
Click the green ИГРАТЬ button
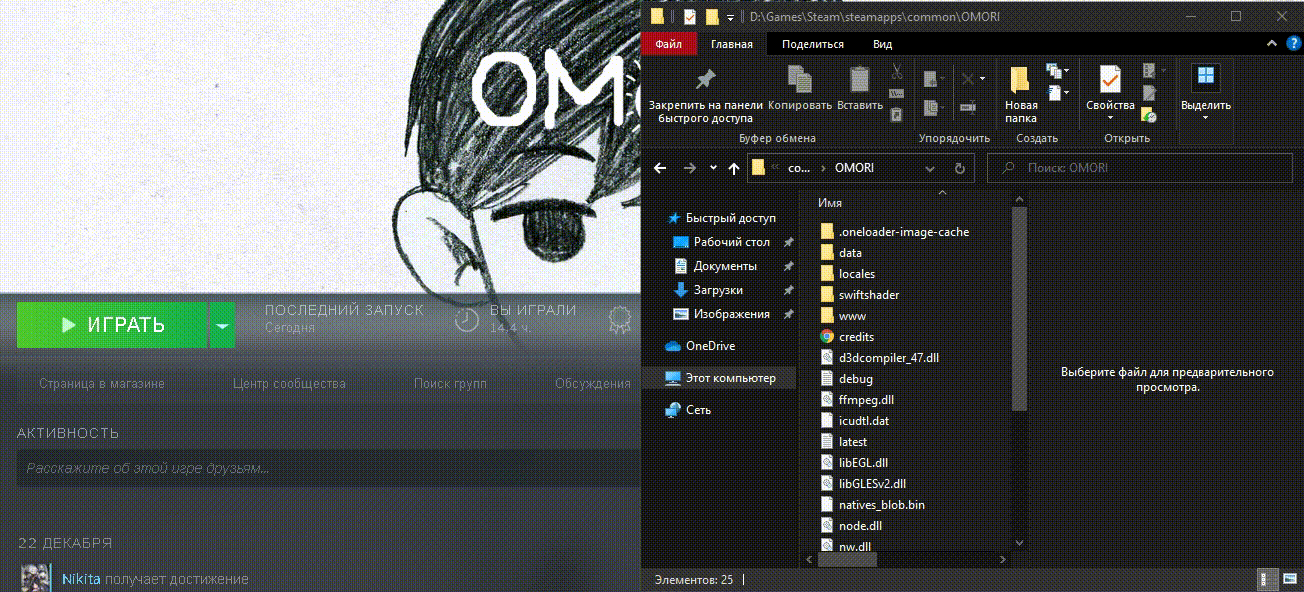[x=112, y=325]
